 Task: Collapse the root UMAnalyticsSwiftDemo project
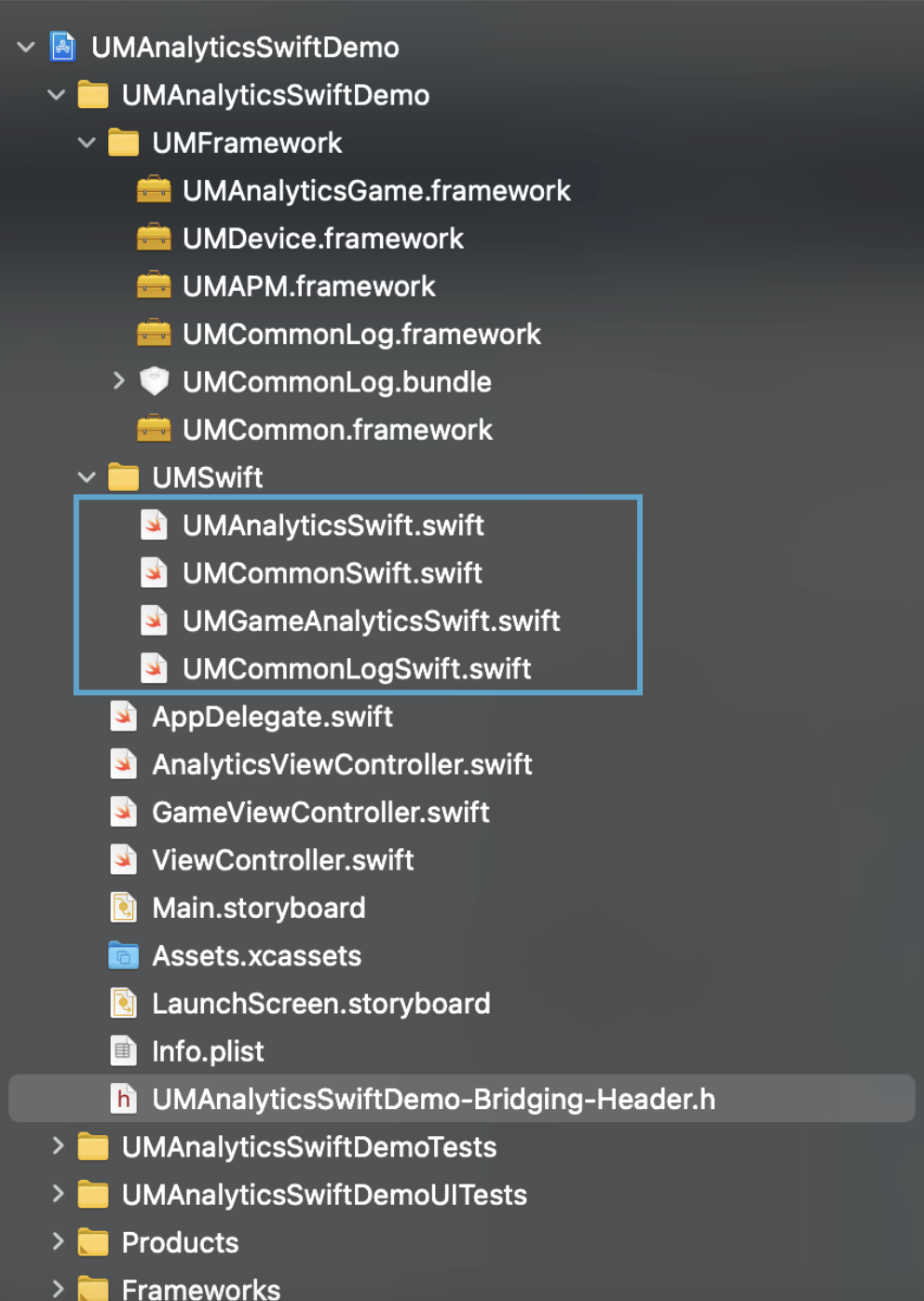pos(26,47)
